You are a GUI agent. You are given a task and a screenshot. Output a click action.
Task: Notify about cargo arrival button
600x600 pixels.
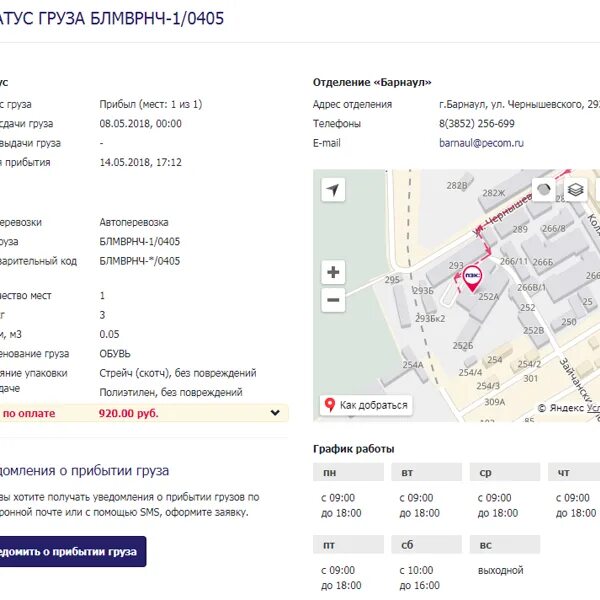coord(71,551)
